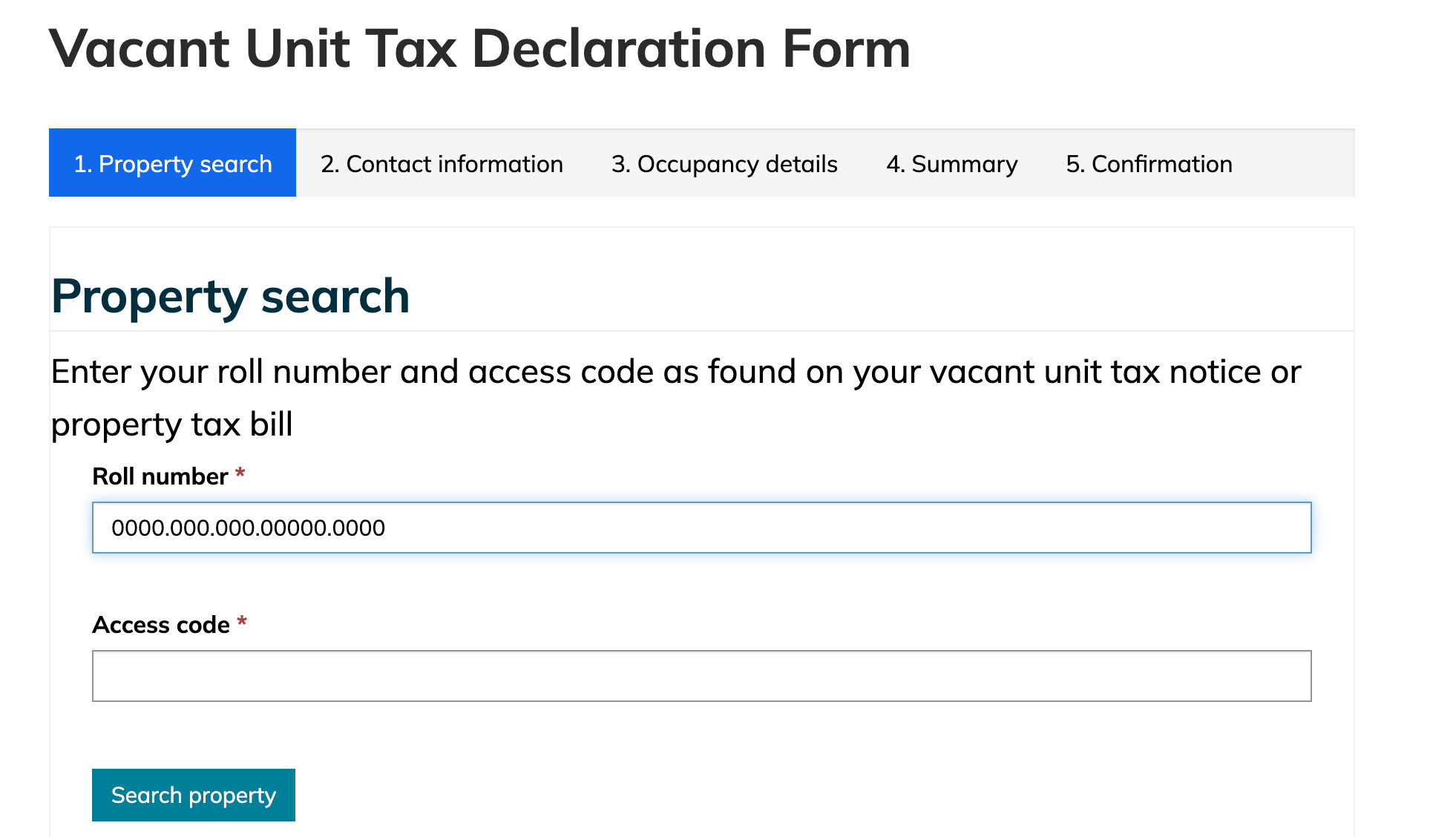Click inside the Access code field
This screenshot has height=837, width=1456.
tap(701, 676)
